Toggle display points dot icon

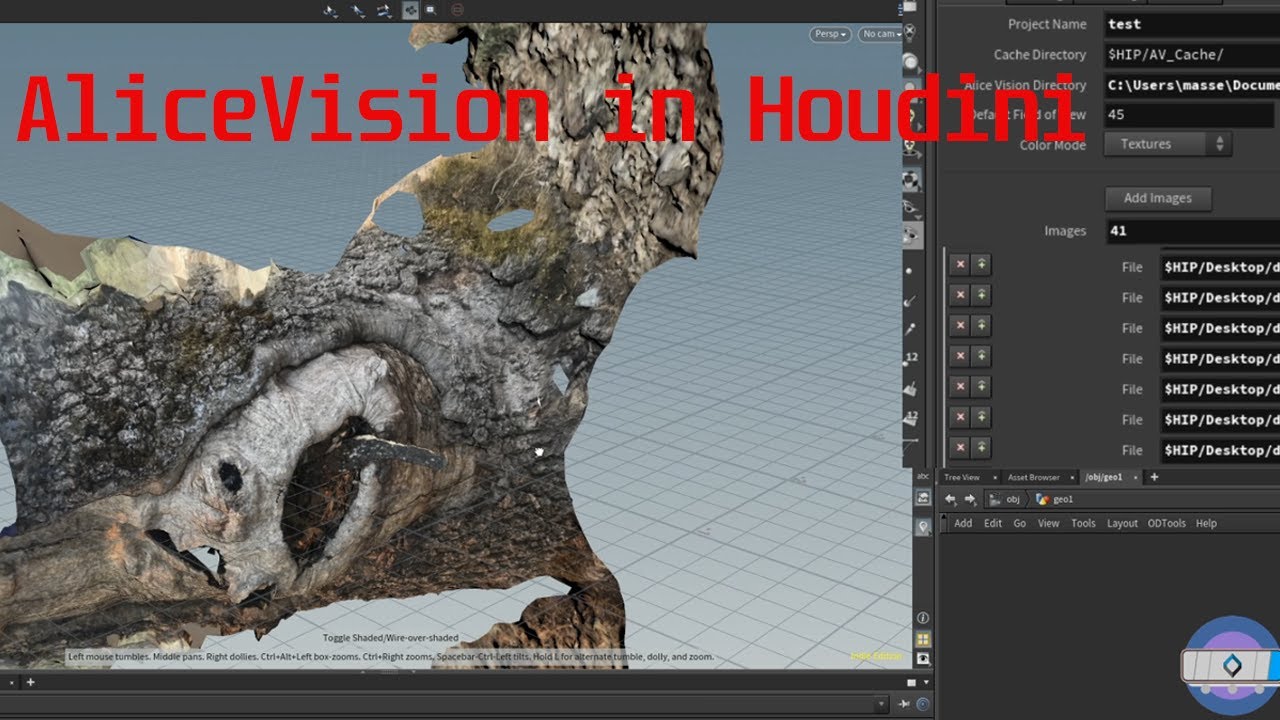pos(910,270)
